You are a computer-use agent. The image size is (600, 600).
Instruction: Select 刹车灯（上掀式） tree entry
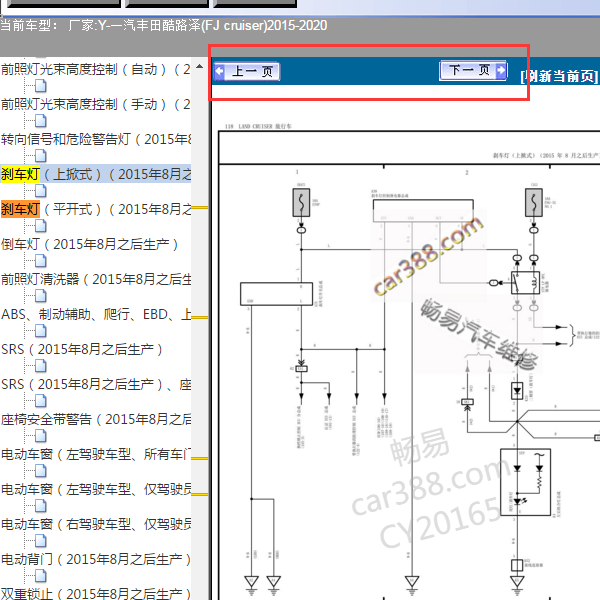[x=96, y=174]
